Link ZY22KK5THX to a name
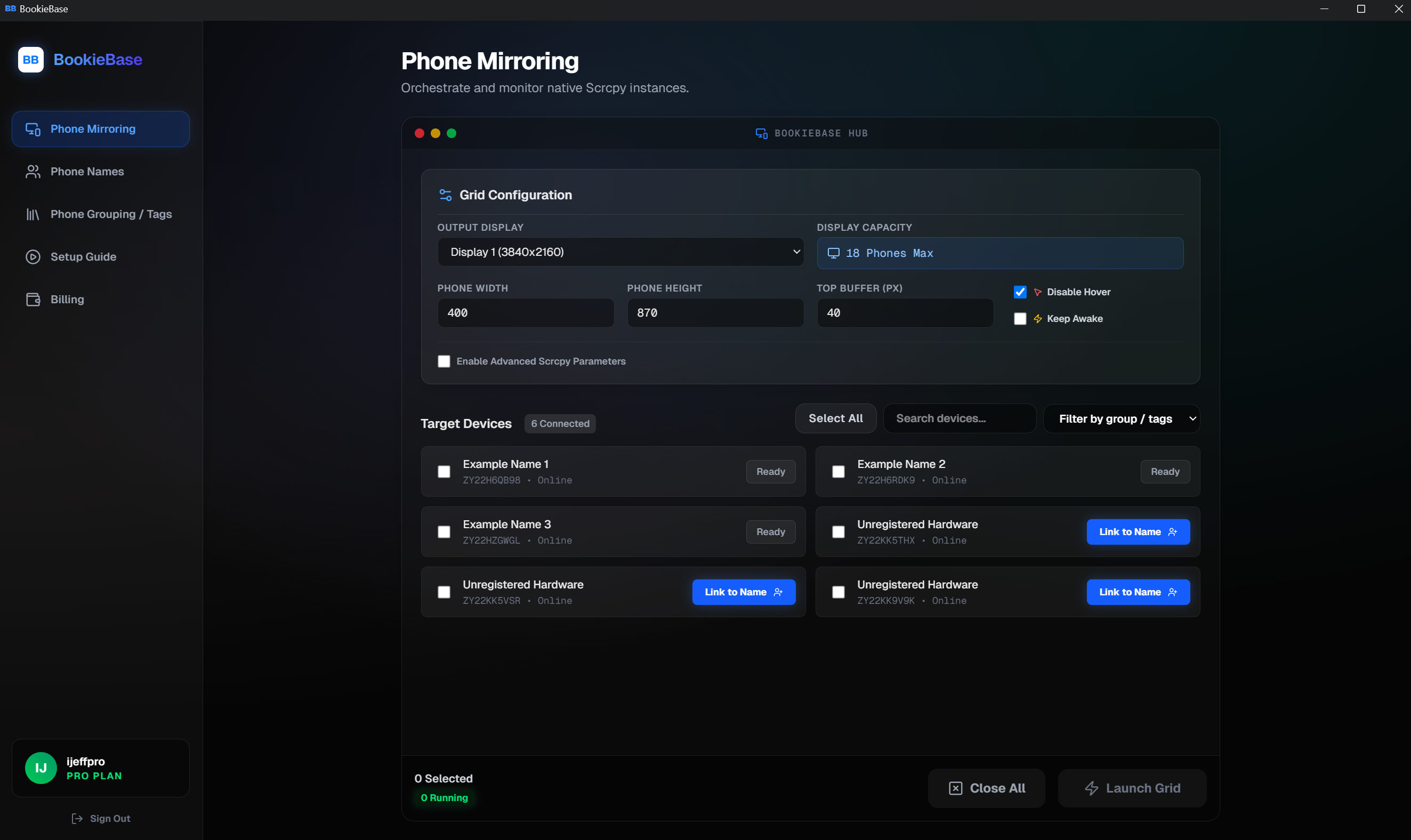The image size is (1411, 840). click(x=1138, y=532)
